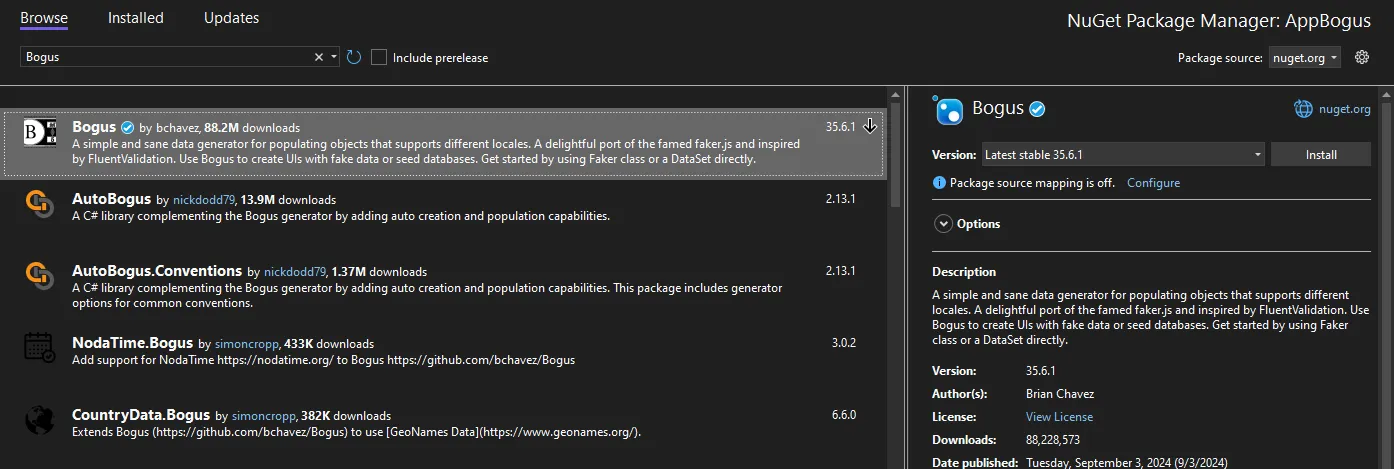Click the CountryData.Bogus globe icon
Screen dimensions: 1394x469
(39, 420)
